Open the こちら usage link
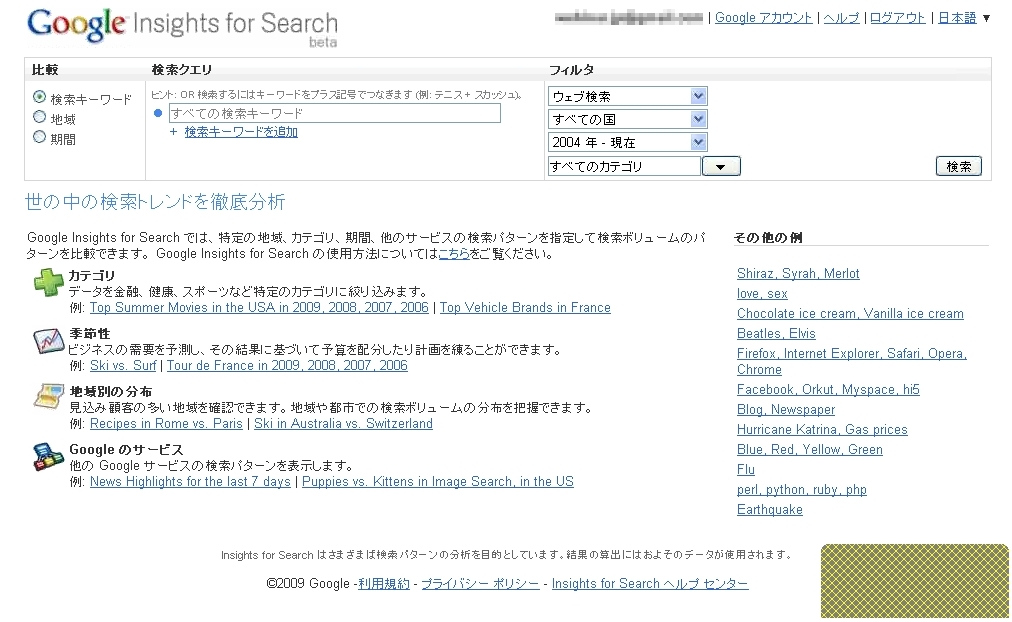Image resolution: width=1012 pixels, height=622 pixels. pyautogui.click(x=454, y=254)
